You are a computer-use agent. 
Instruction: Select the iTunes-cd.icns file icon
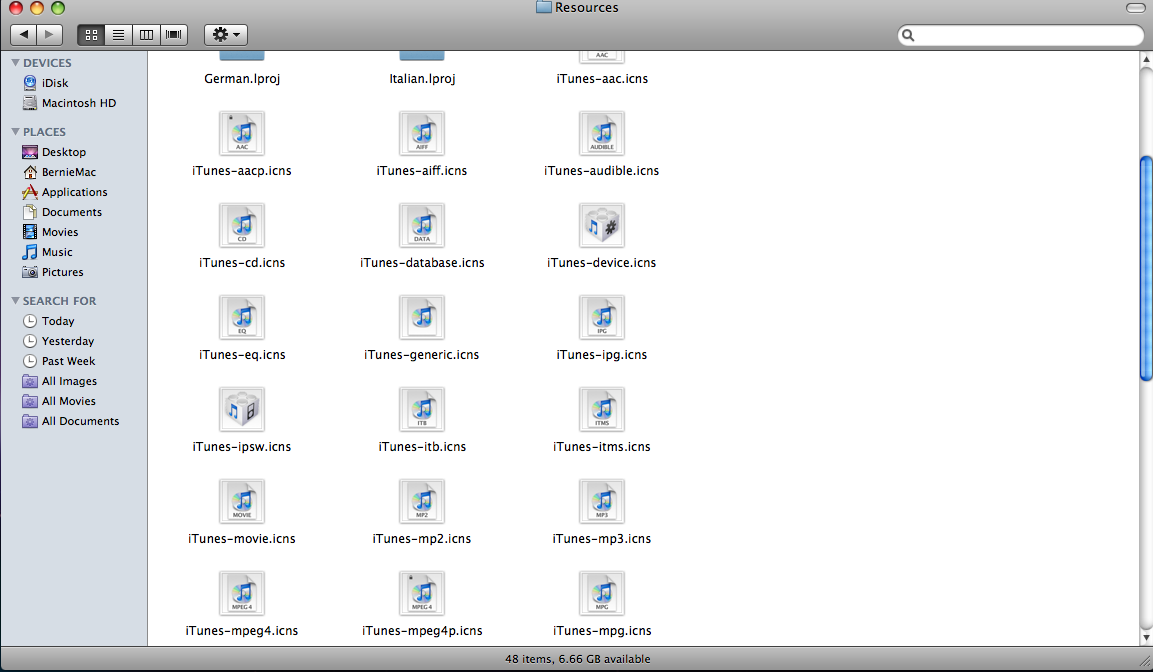click(x=242, y=225)
